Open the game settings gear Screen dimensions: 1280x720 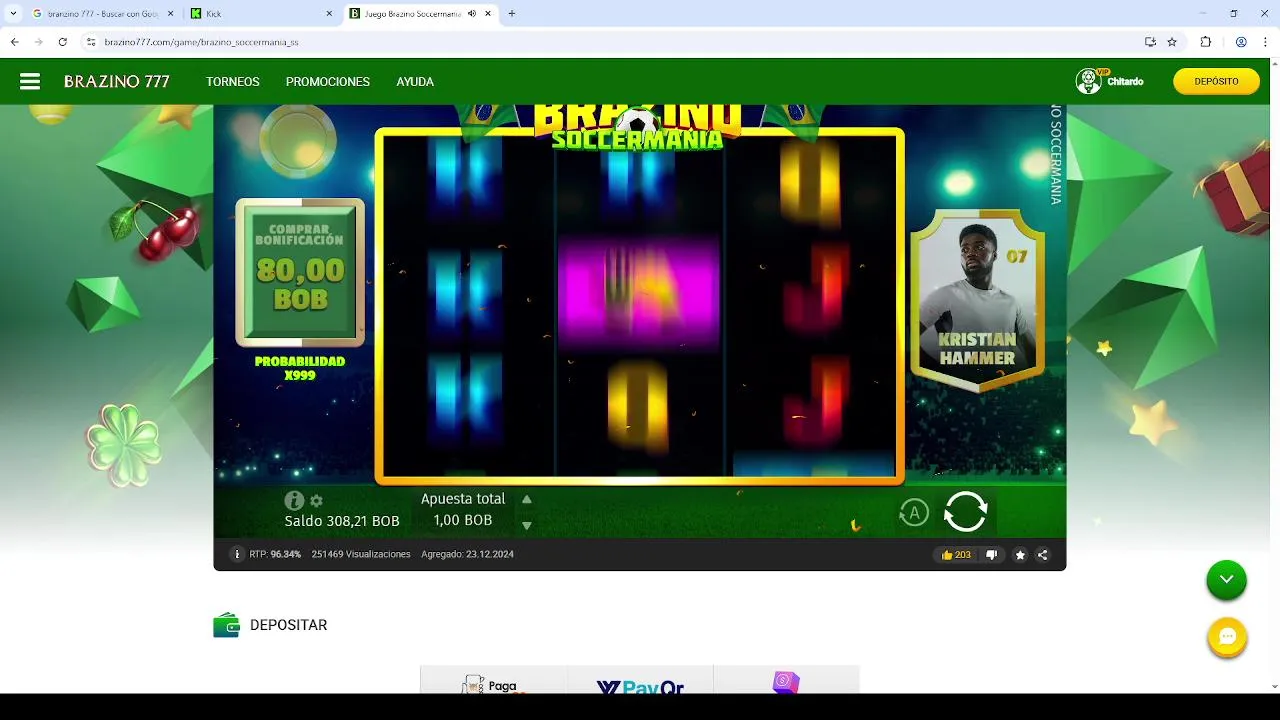pos(316,500)
